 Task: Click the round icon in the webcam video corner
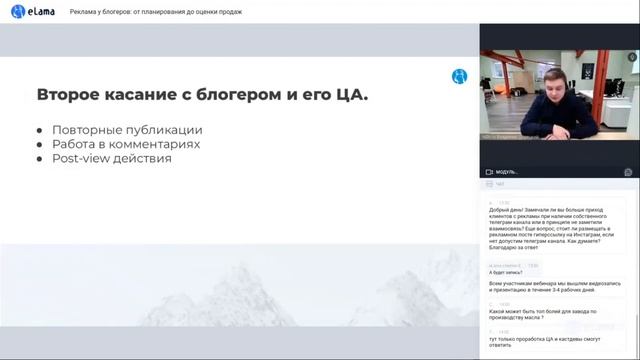(x=632, y=57)
